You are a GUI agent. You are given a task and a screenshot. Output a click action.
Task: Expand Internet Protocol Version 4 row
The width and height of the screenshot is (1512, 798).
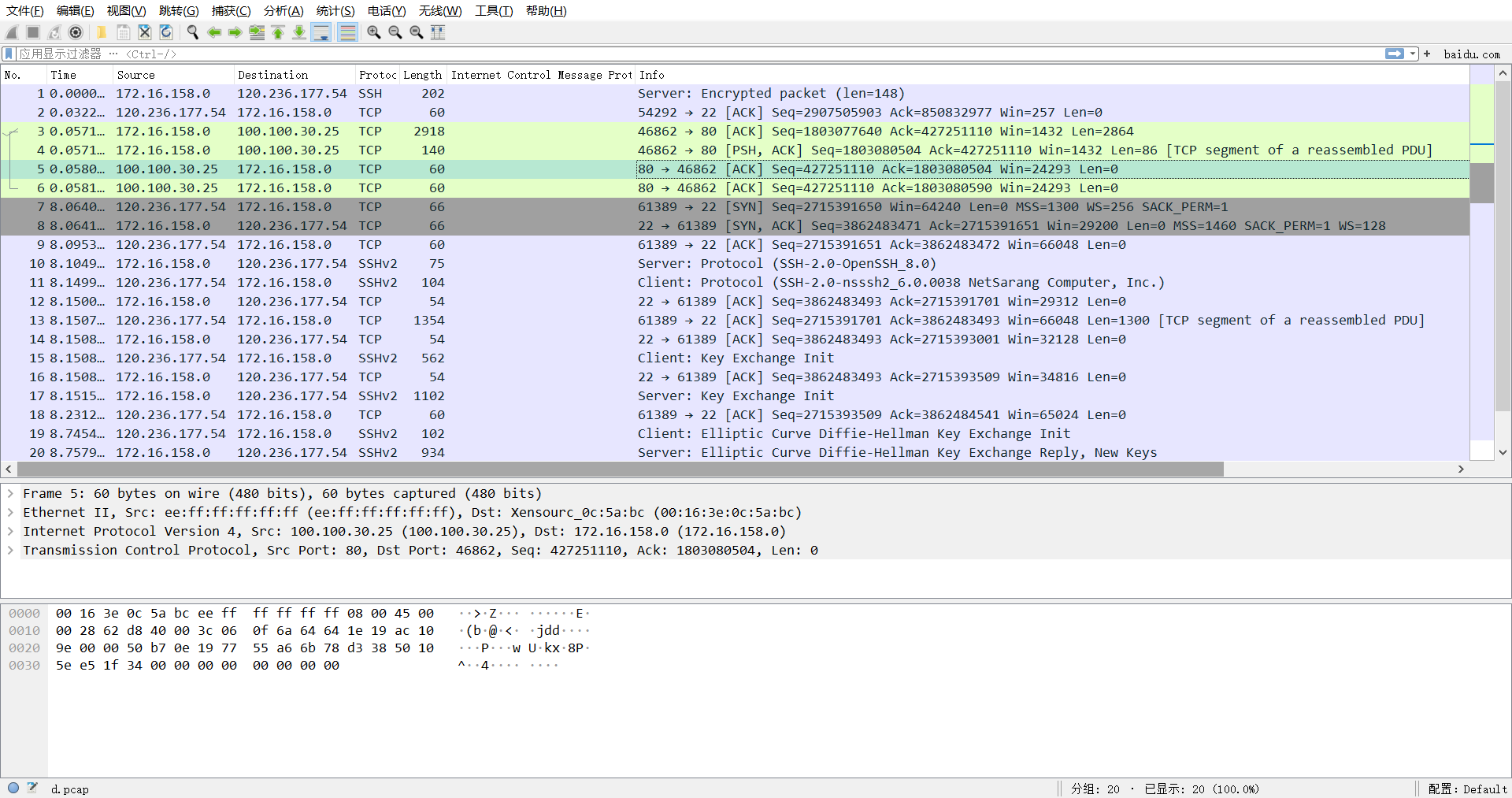[x=10, y=531]
